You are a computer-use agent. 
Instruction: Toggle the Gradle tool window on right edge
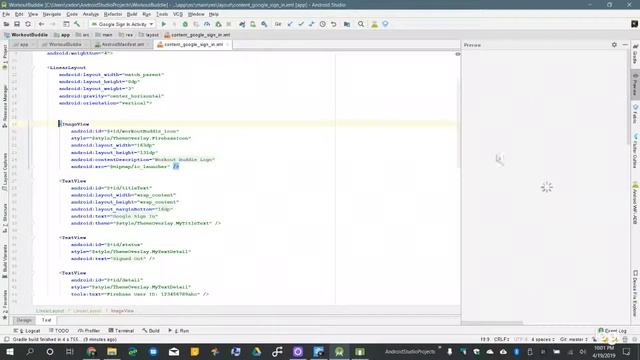635,53
